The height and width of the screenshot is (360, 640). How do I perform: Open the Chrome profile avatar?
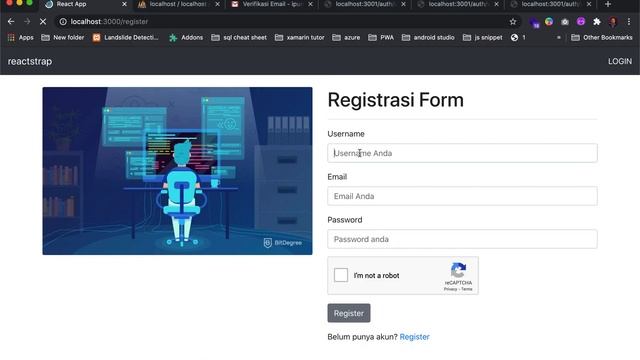pos(613,22)
